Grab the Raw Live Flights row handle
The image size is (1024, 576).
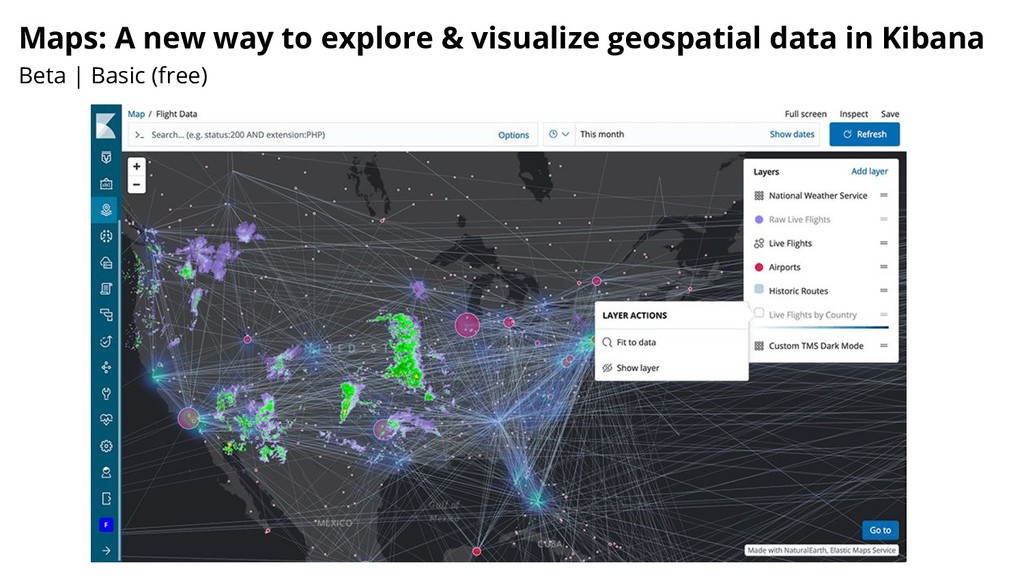pyautogui.click(x=884, y=219)
